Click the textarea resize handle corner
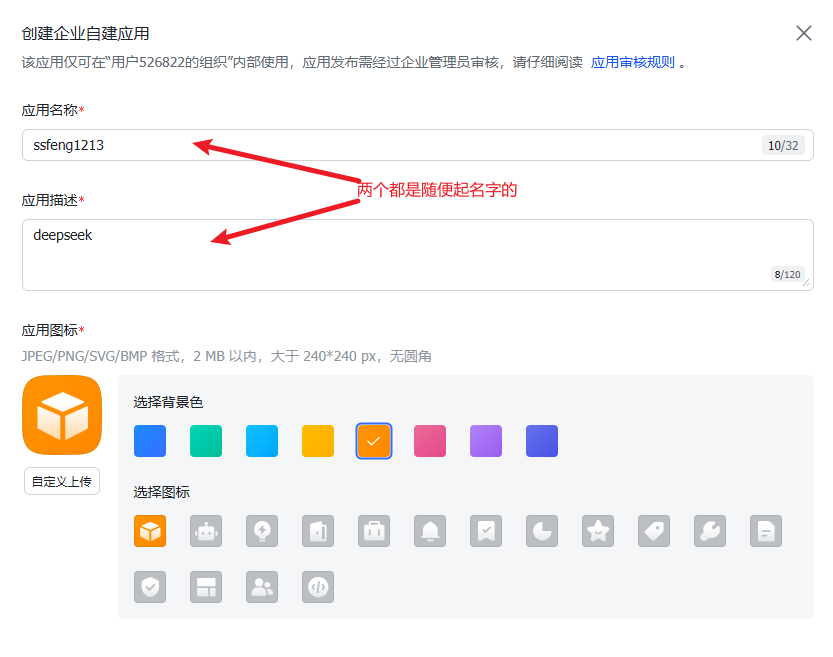Screen dimensions: 833x657 point(806,283)
